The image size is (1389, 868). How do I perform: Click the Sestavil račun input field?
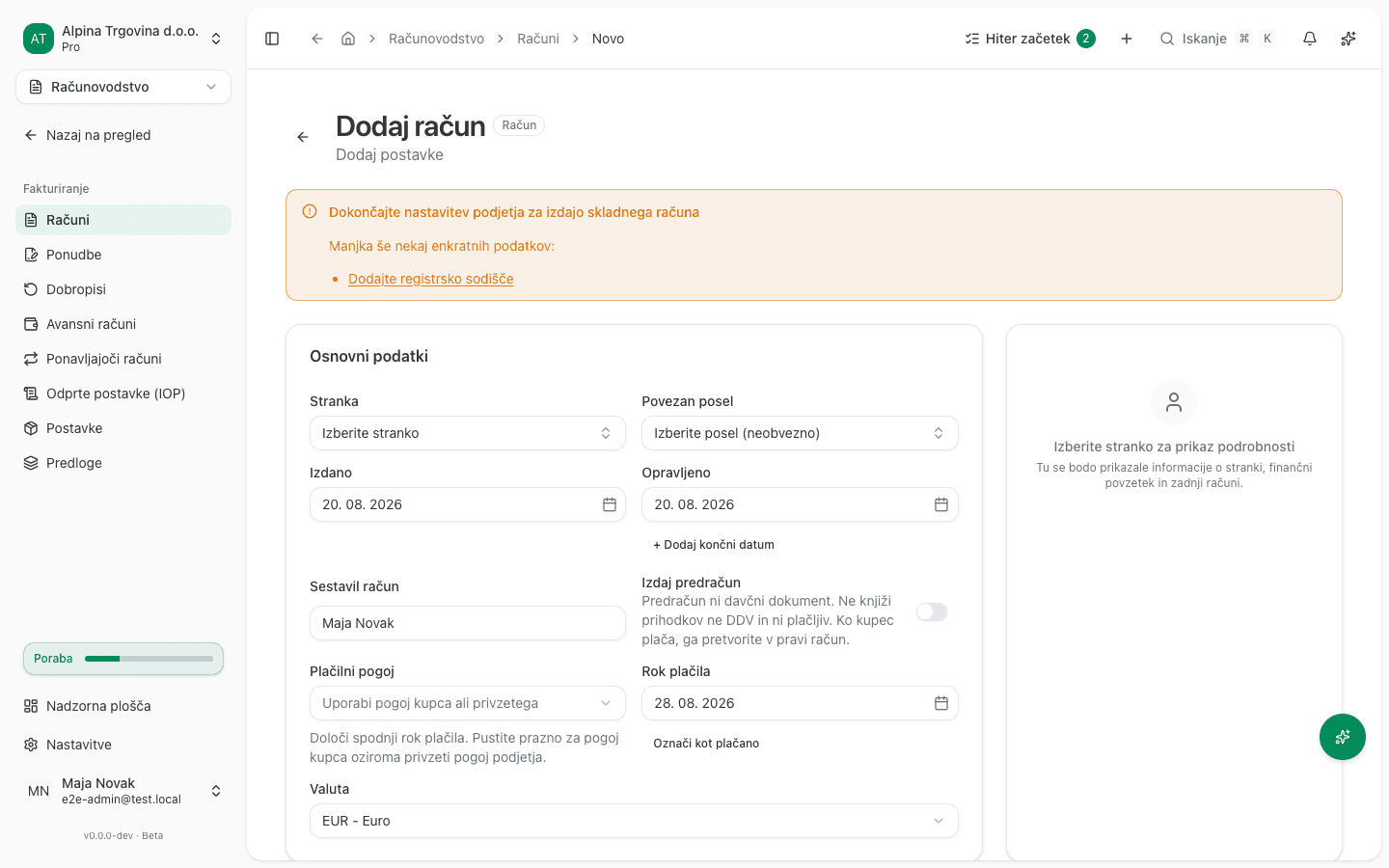(468, 623)
